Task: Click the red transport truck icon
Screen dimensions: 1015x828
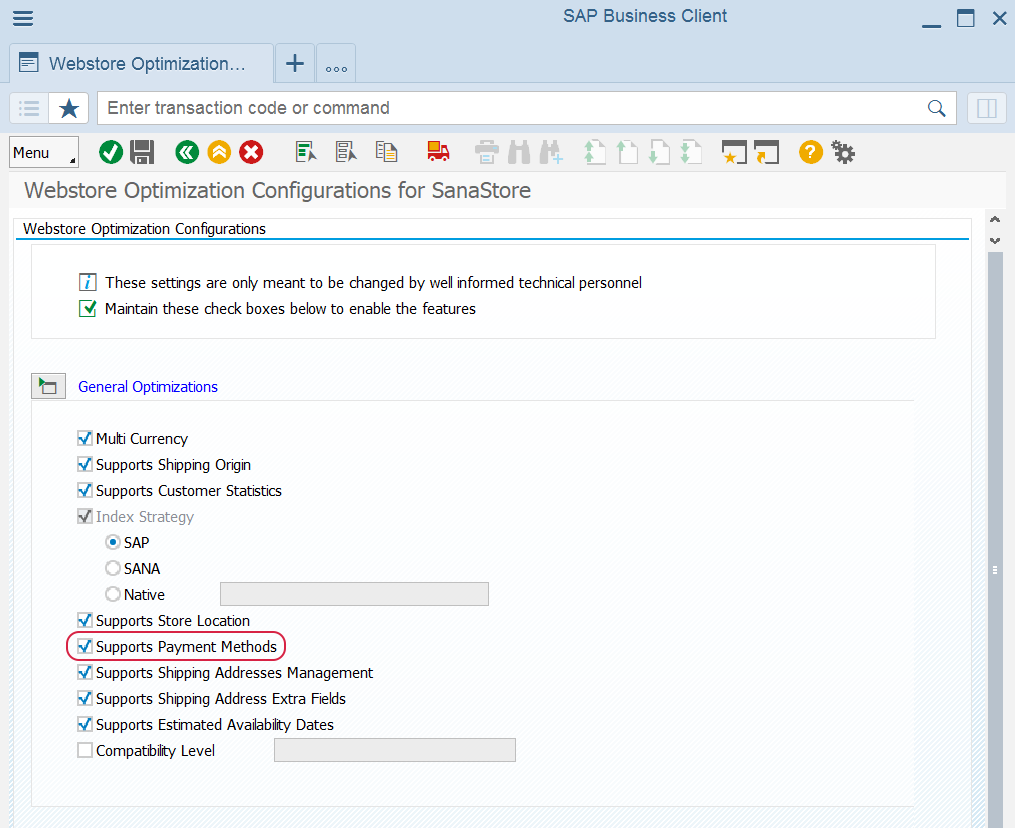Action: tap(438, 152)
